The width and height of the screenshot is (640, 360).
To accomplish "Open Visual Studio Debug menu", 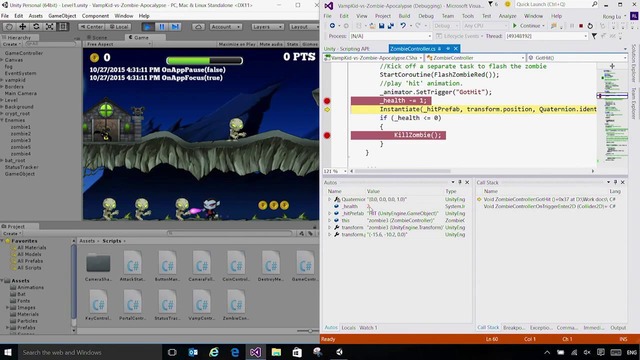I will (x=426, y=16).
